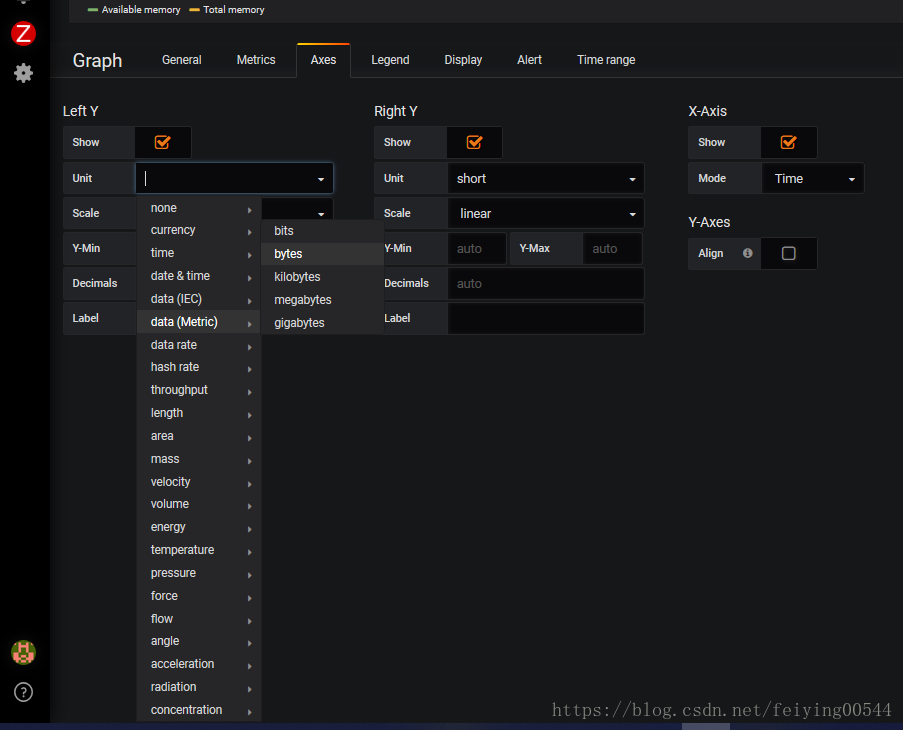Show info icon next to Align

[x=748, y=253]
